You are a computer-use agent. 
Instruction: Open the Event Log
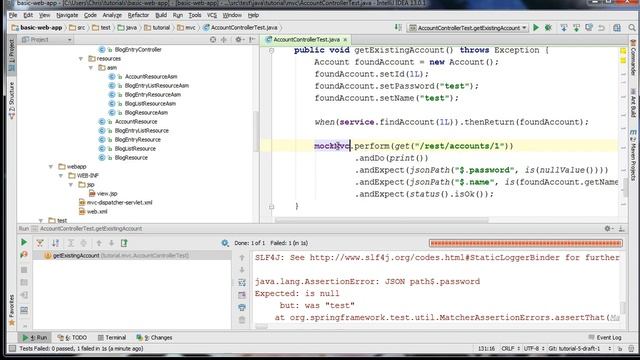click(x=605, y=338)
